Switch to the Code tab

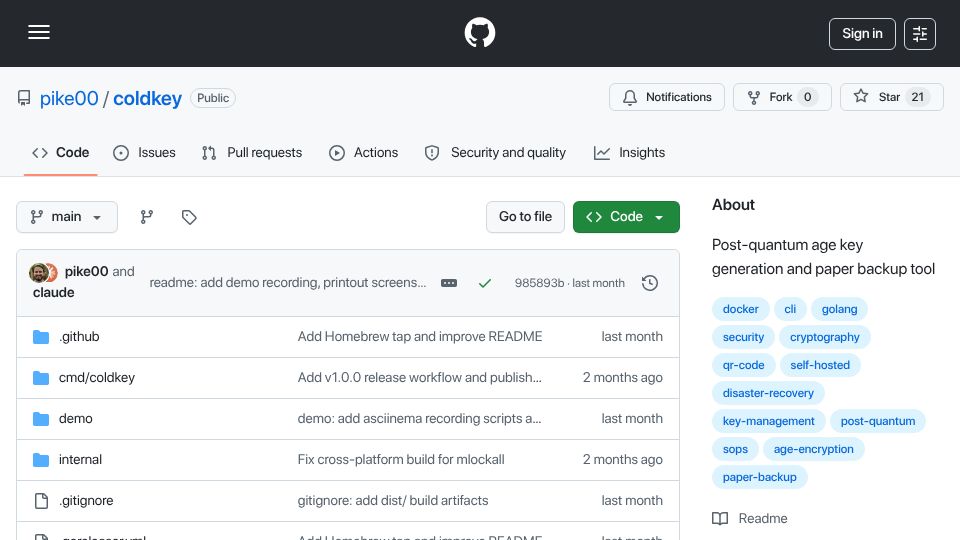point(61,152)
